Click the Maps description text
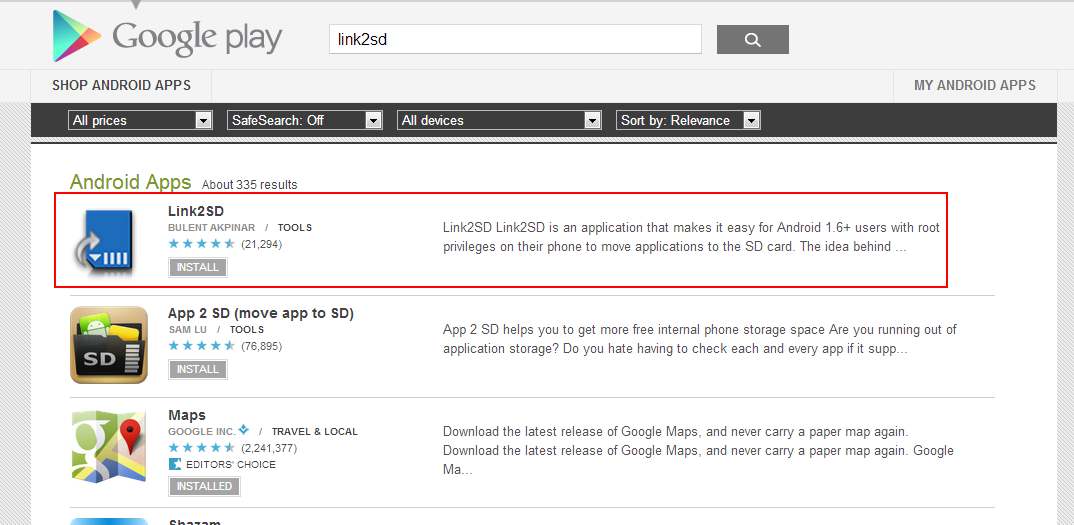 698,451
